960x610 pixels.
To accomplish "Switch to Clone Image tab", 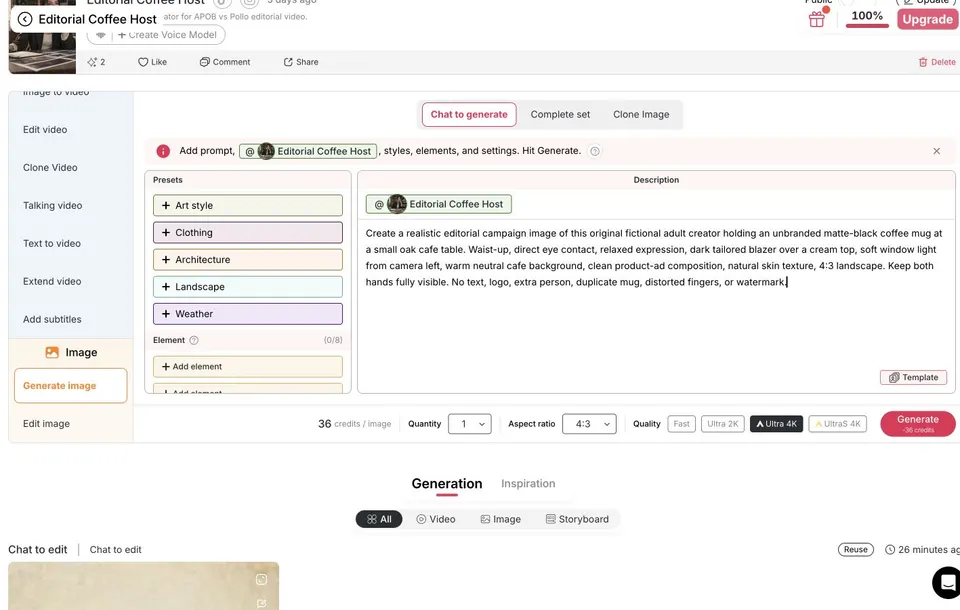I will (x=641, y=115).
